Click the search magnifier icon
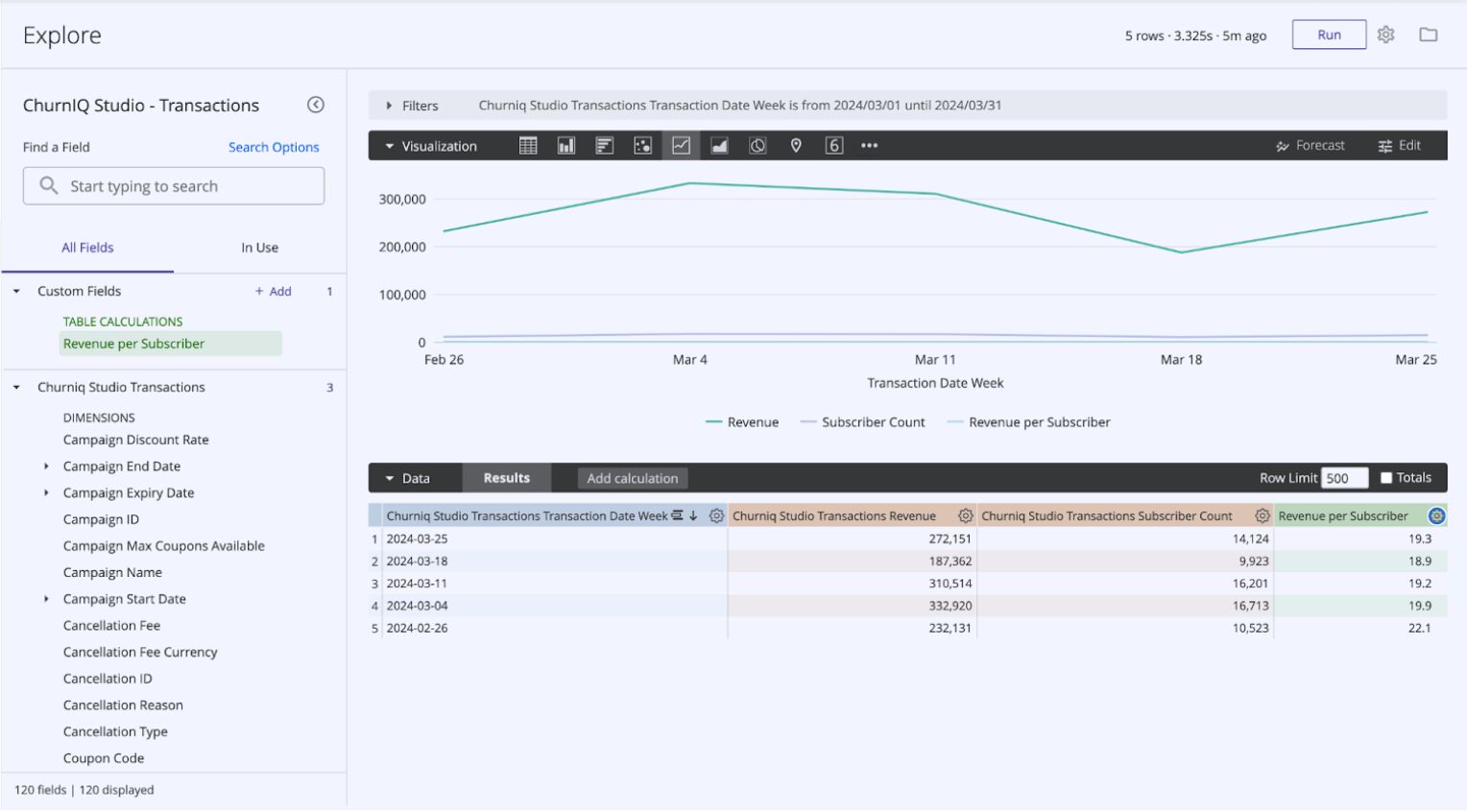 48,185
